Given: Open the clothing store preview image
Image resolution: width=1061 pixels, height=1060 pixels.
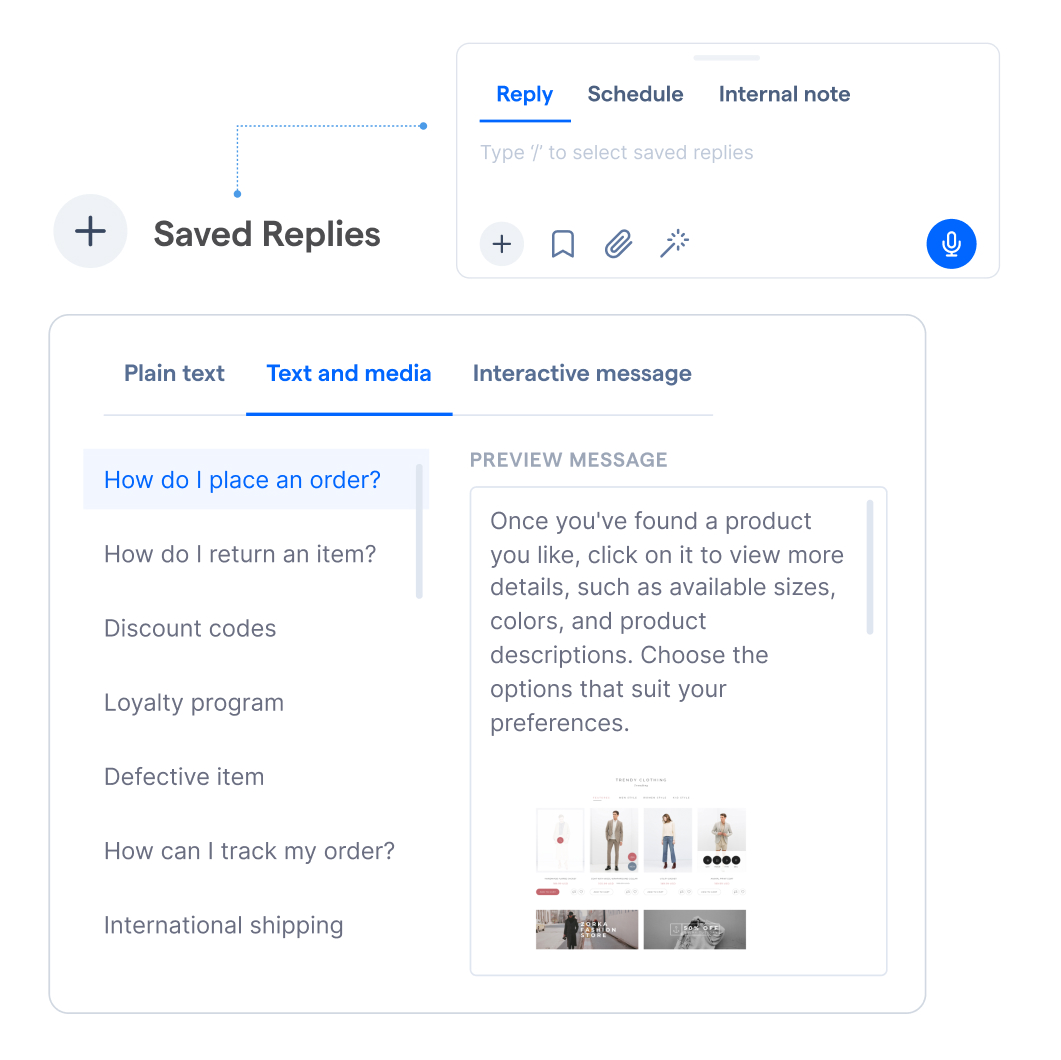Looking at the screenshot, I should point(641,862).
